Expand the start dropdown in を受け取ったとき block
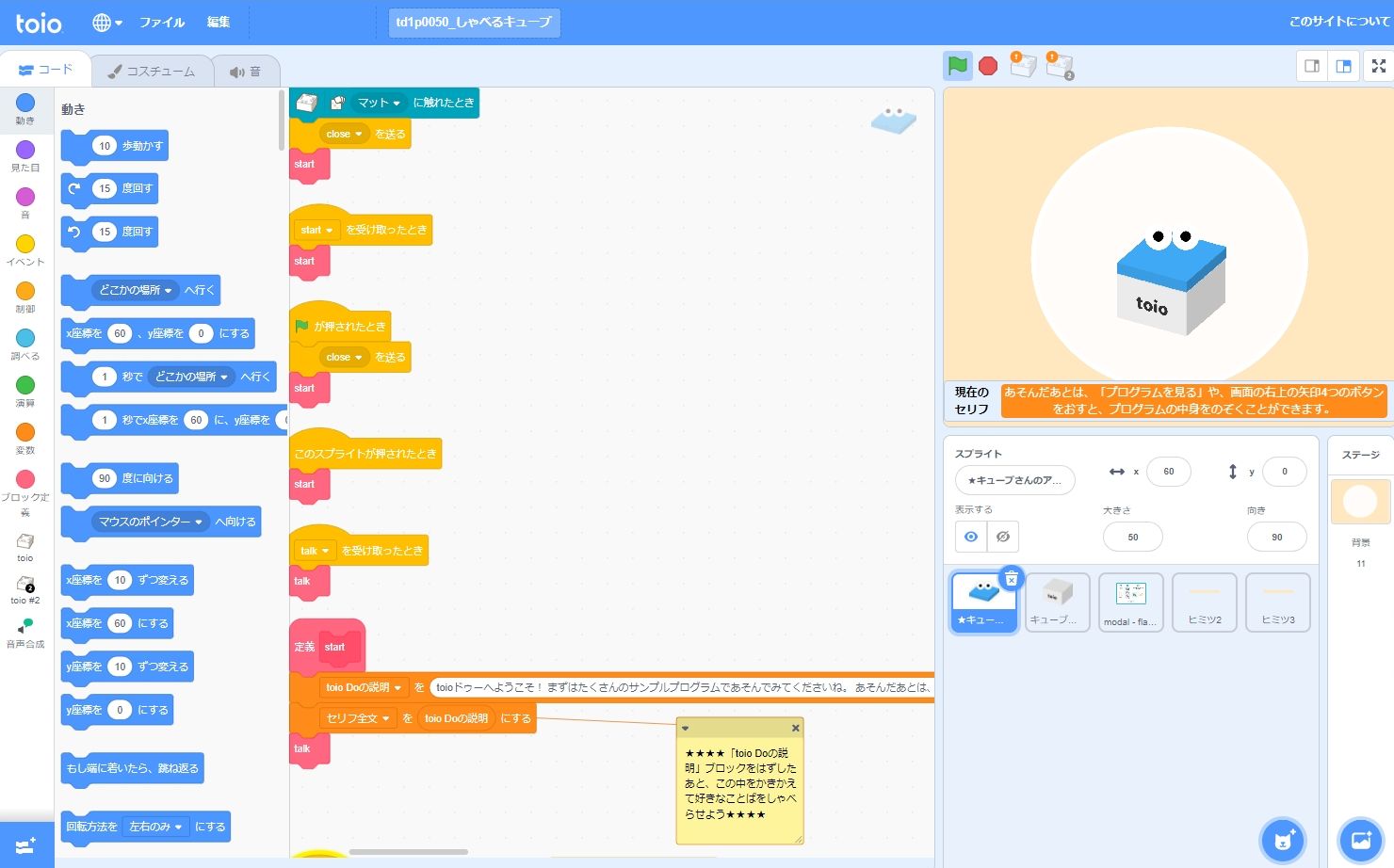This screenshot has height=868, width=1394. 316,230
